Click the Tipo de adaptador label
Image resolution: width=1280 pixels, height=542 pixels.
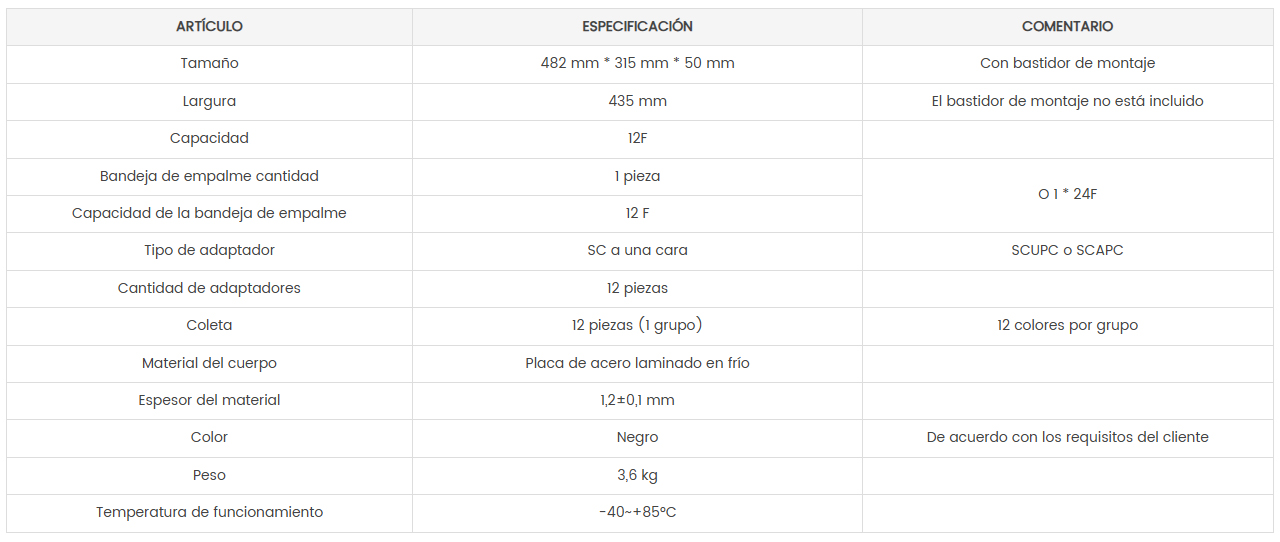click(209, 250)
